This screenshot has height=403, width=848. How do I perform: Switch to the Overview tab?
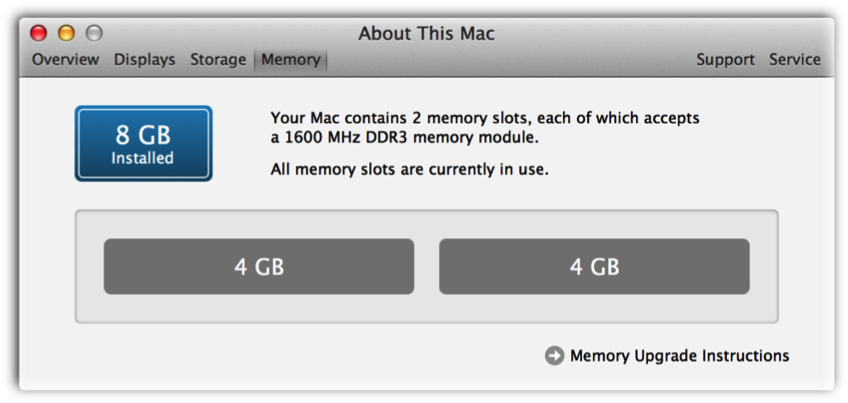pyautogui.click(x=65, y=60)
